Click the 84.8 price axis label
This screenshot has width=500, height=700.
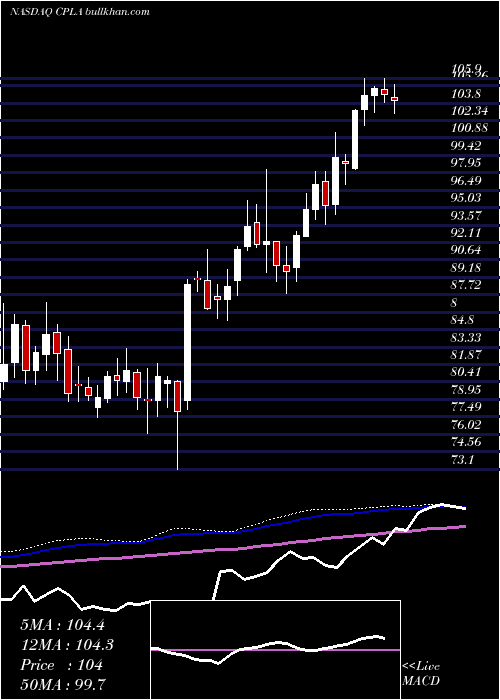pos(462,320)
